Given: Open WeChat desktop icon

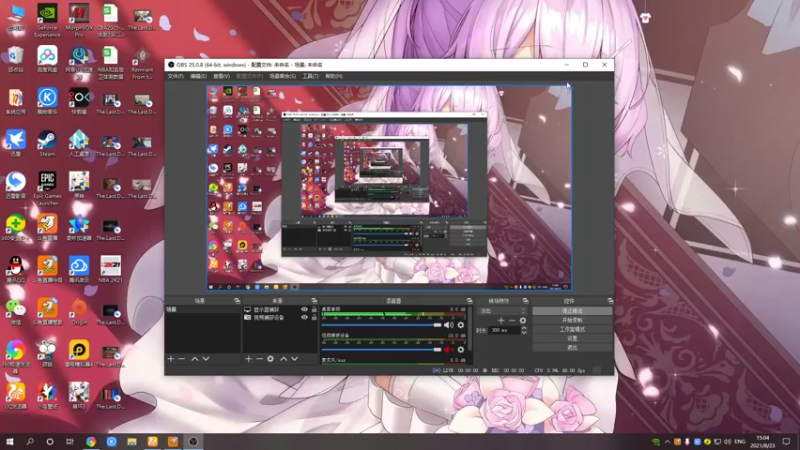Looking at the screenshot, I should (x=15, y=311).
